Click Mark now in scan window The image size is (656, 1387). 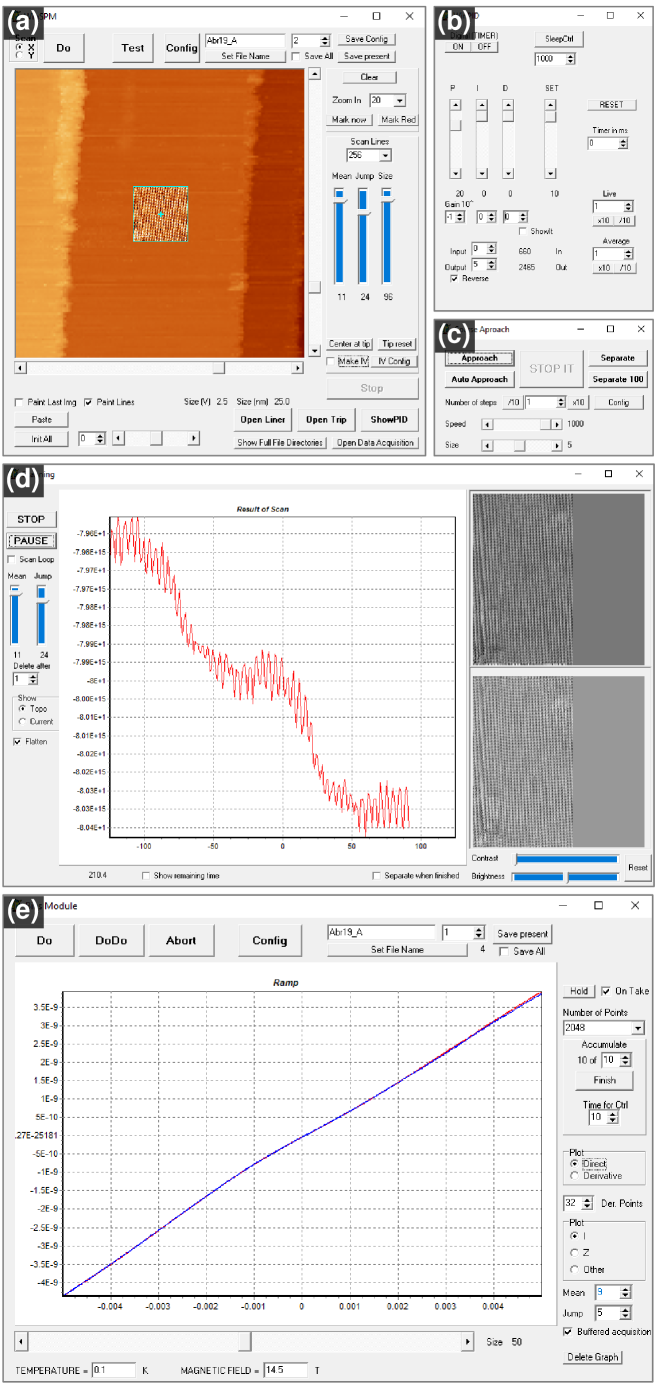347,119
